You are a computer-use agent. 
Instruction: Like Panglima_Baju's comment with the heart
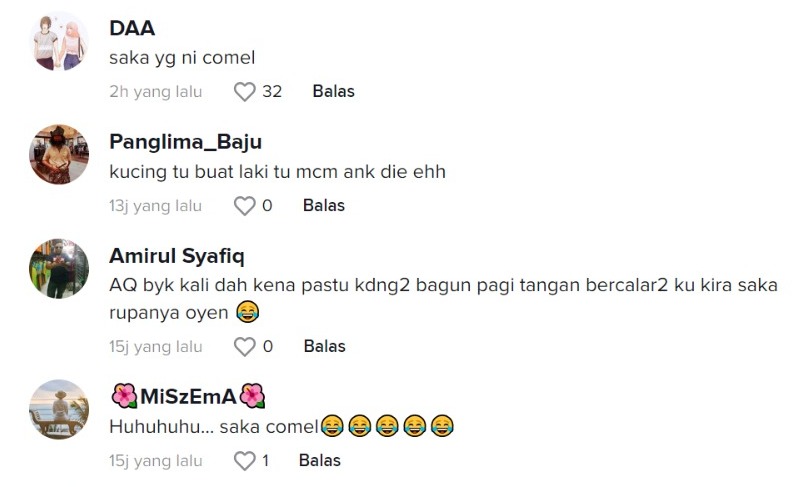coord(245,206)
